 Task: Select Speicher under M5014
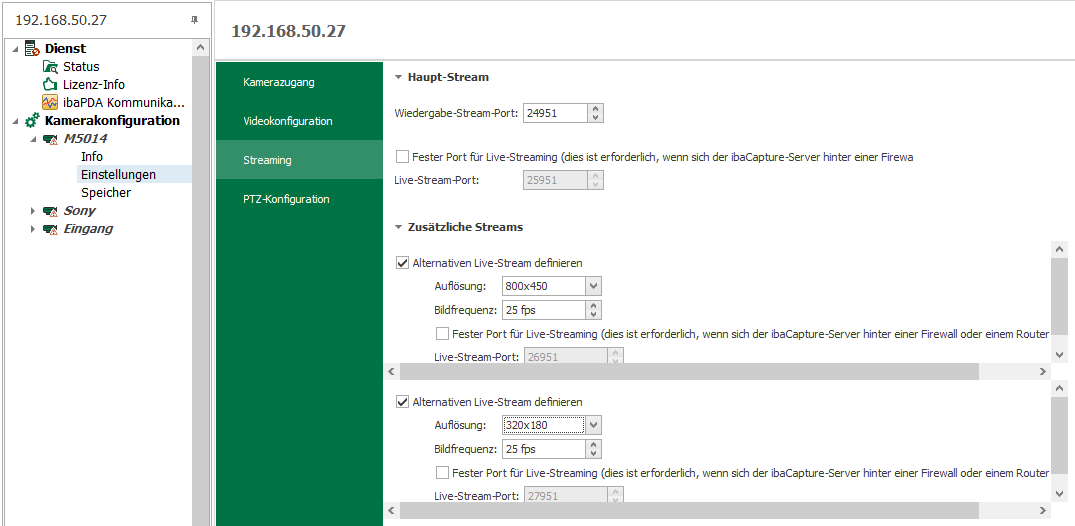(x=106, y=193)
